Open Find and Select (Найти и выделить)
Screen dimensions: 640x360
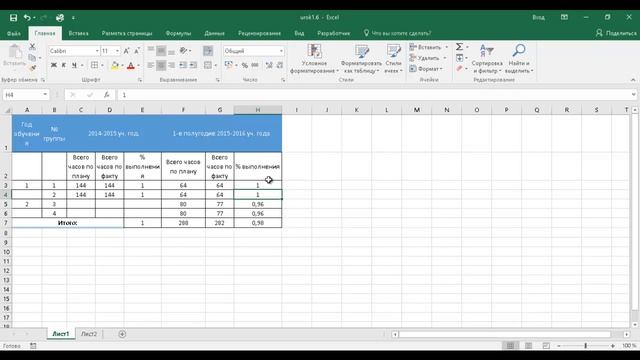(x=518, y=59)
